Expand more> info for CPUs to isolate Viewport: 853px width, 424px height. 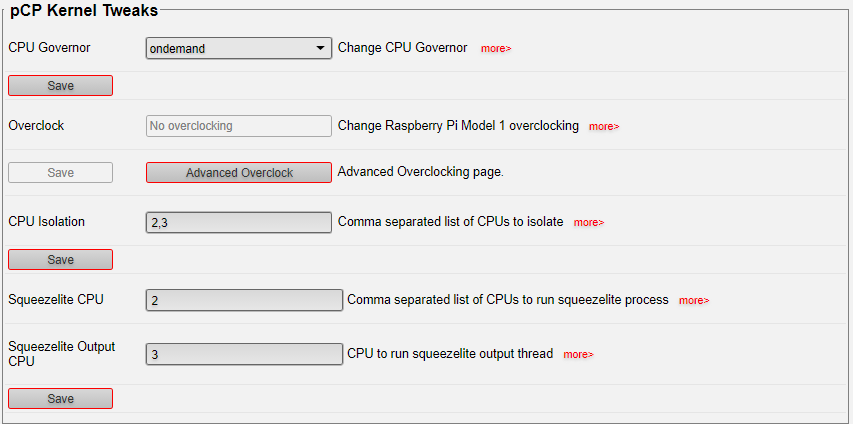tap(589, 222)
